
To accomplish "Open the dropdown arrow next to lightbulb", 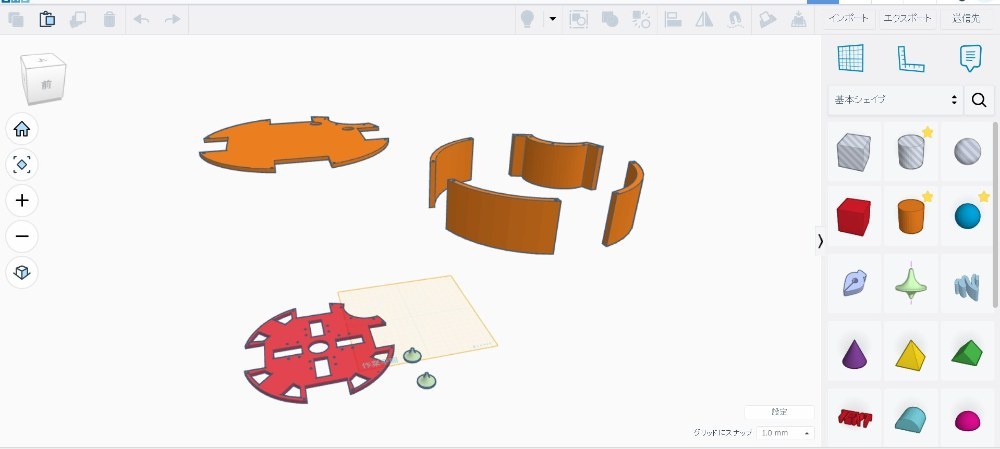I will [552, 19].
